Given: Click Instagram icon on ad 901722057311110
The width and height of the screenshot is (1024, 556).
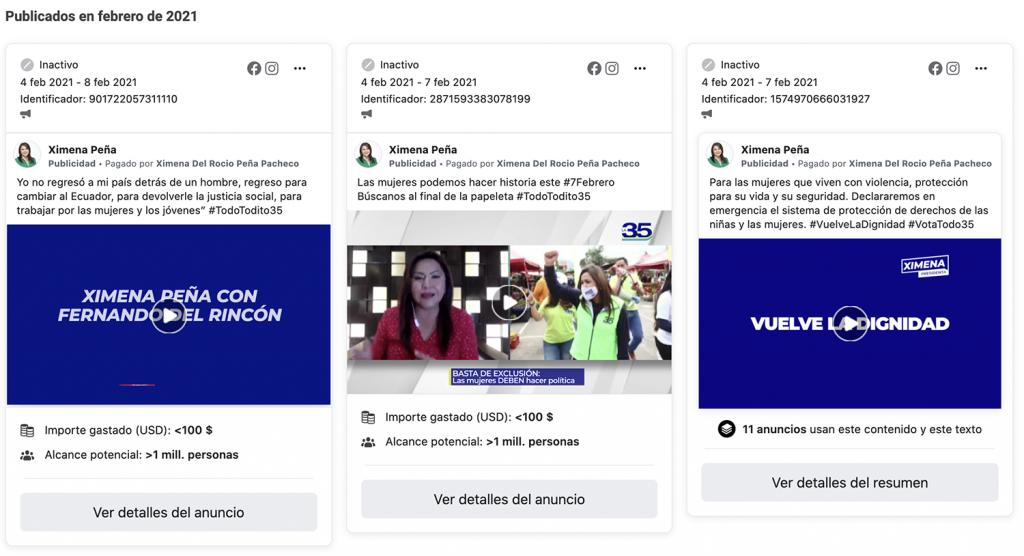Looking at the screenshot, I should point(272,69).
